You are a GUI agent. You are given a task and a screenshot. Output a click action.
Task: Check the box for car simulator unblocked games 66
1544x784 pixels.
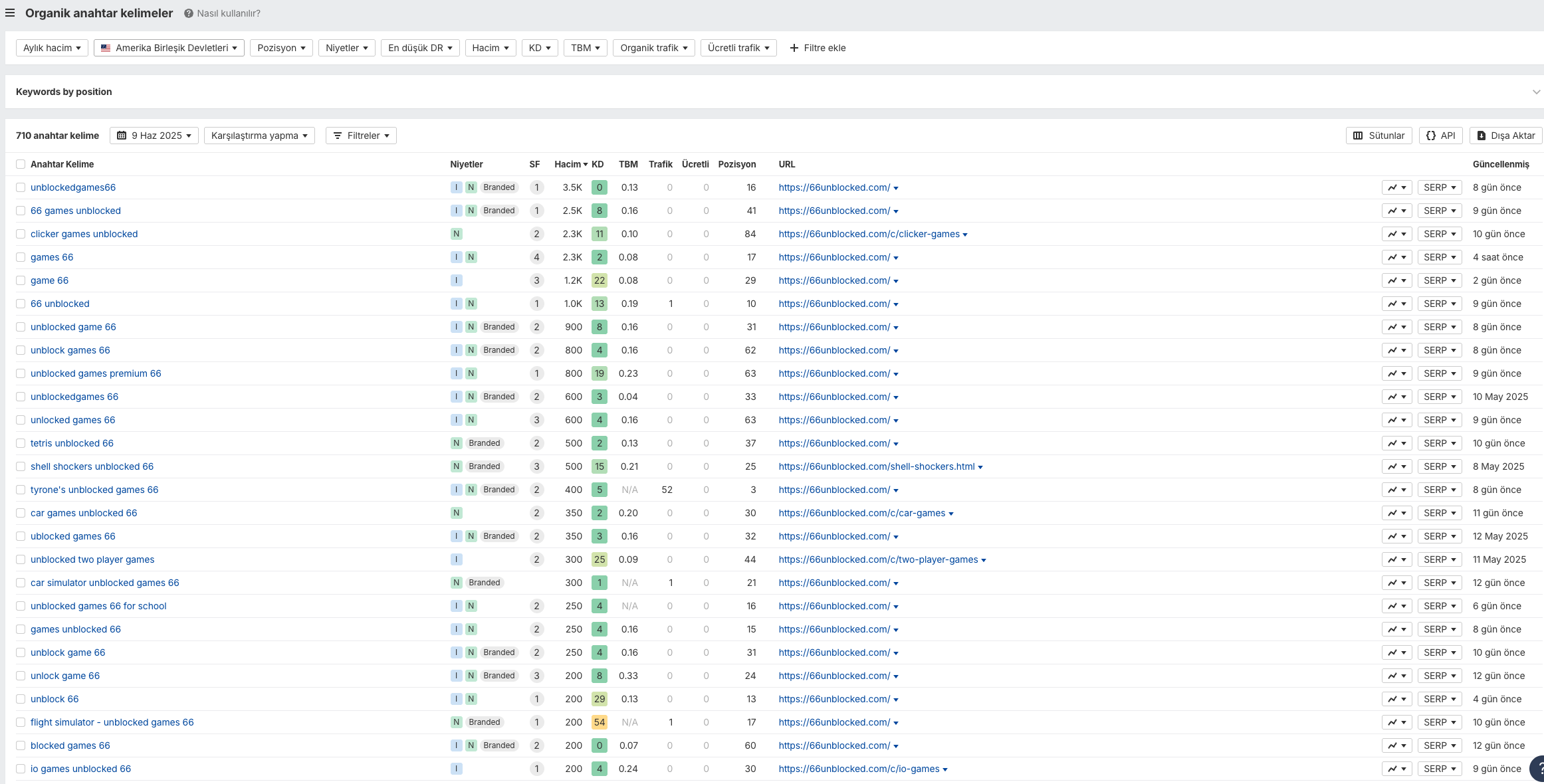[21, 583]
